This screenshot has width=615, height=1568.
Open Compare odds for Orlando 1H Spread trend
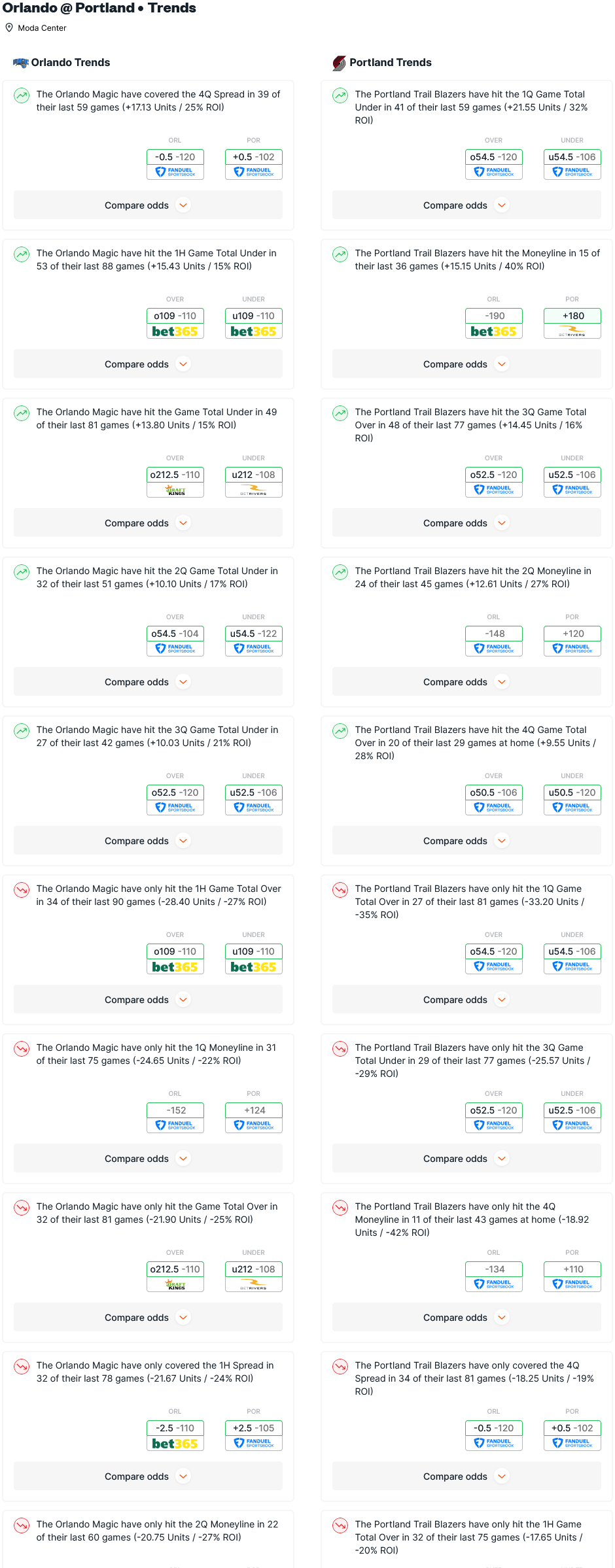point(148,1476)
